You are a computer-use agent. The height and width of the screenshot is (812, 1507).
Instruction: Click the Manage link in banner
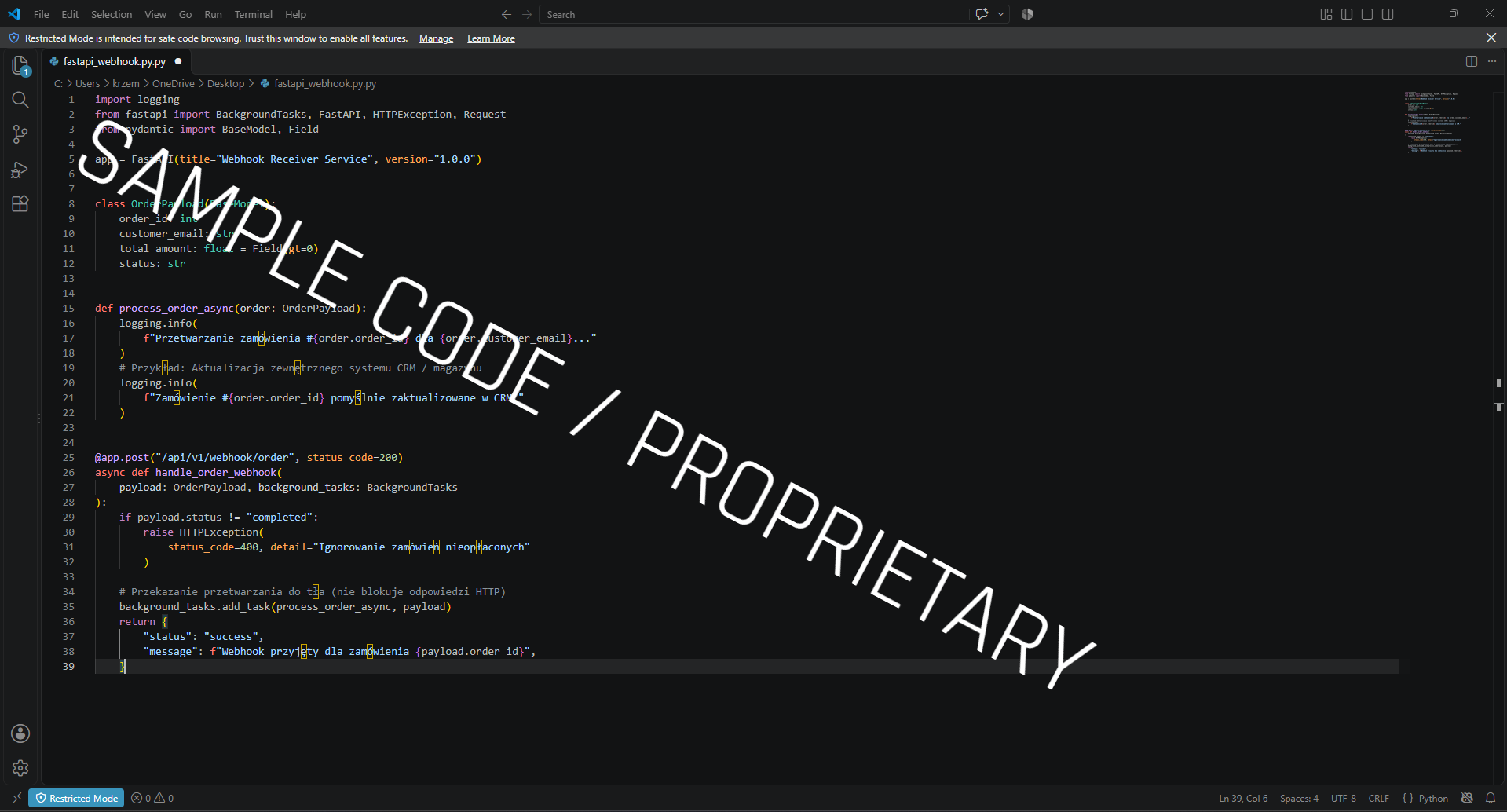pos(436,38)
